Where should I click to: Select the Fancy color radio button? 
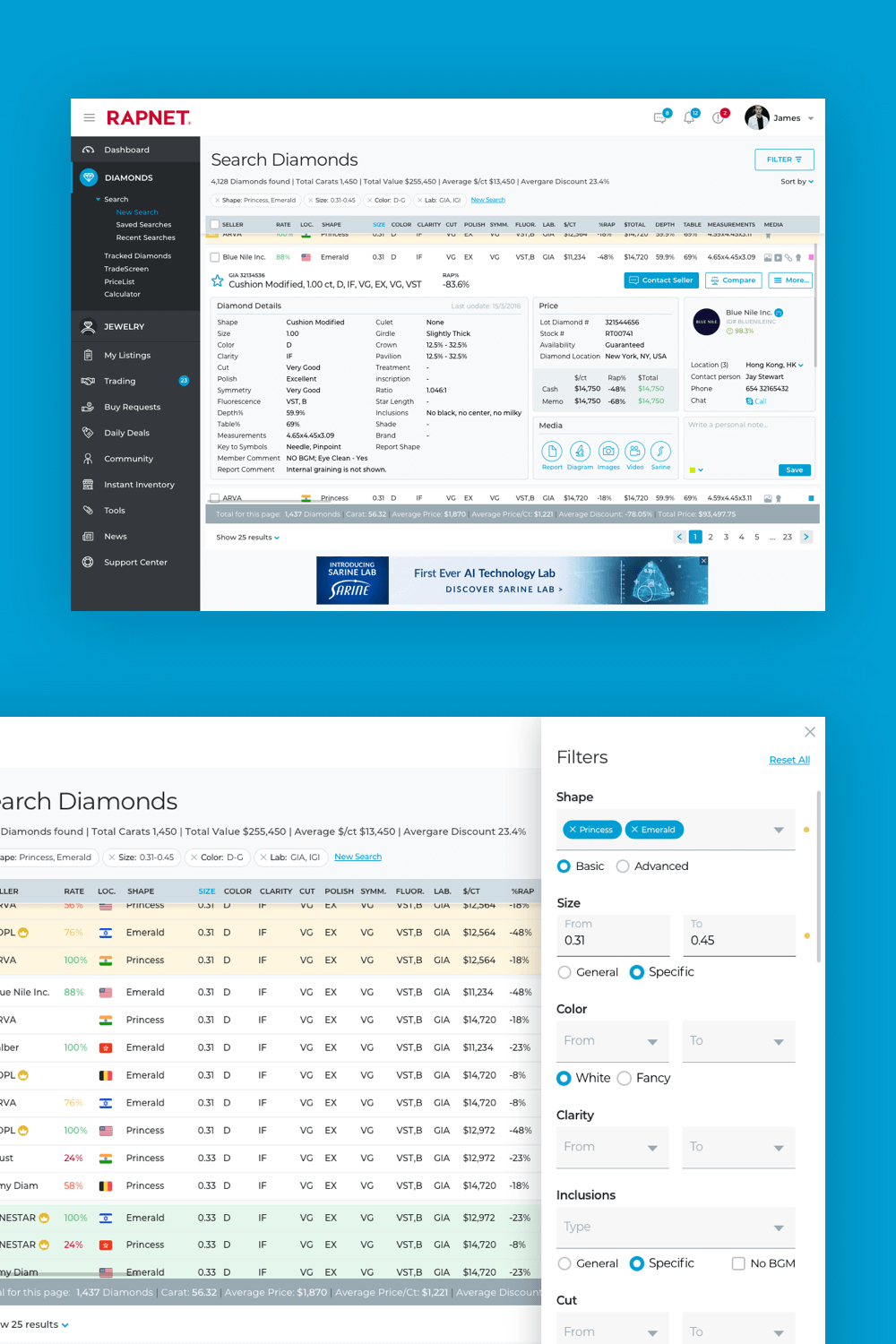click(625, 1078)
